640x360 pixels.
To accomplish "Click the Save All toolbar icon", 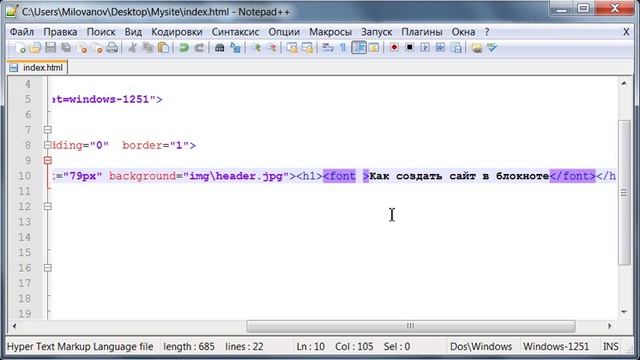I will click(66, 48).
